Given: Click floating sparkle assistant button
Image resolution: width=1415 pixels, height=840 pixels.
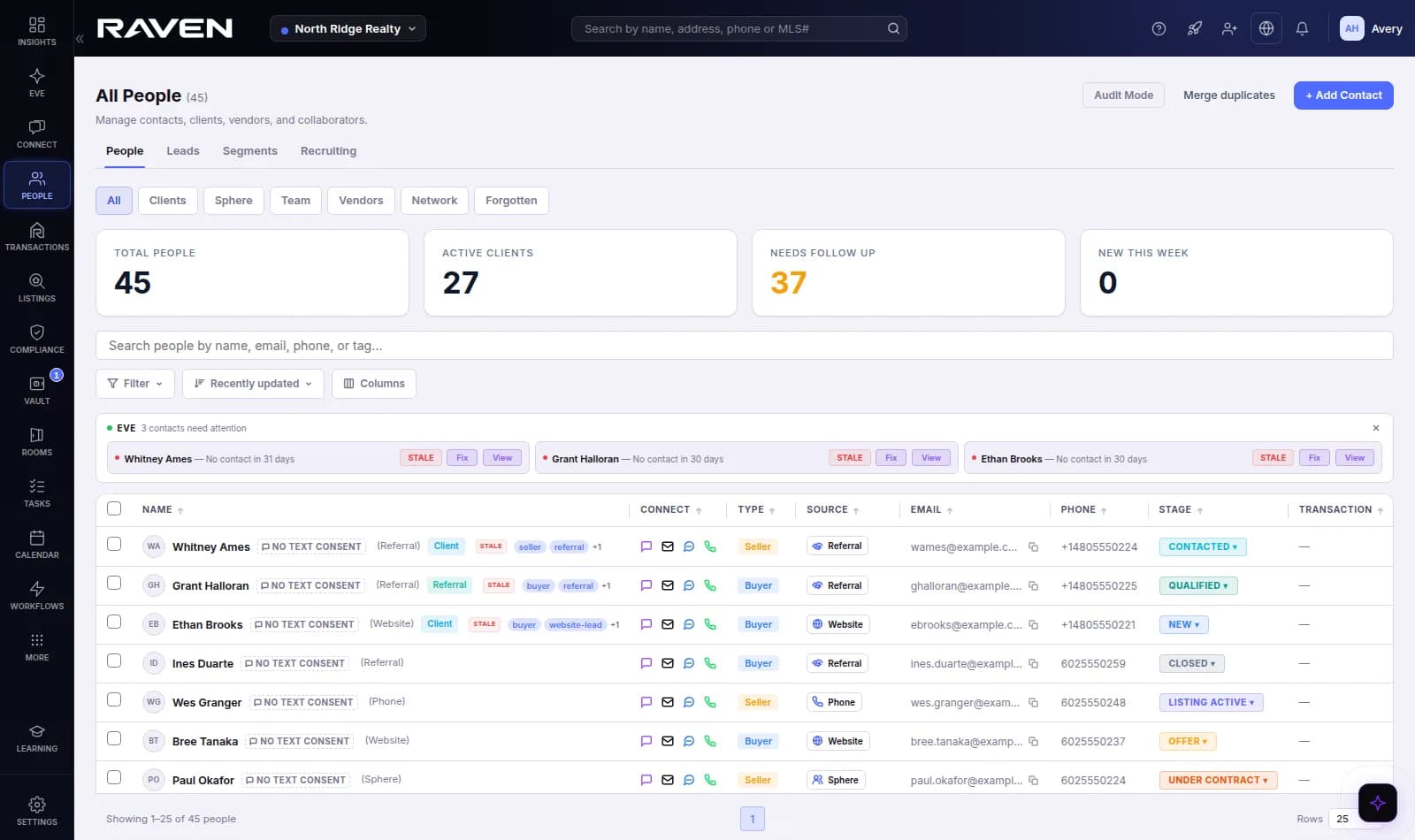Looking at the screenshot, I should 1378,803.
